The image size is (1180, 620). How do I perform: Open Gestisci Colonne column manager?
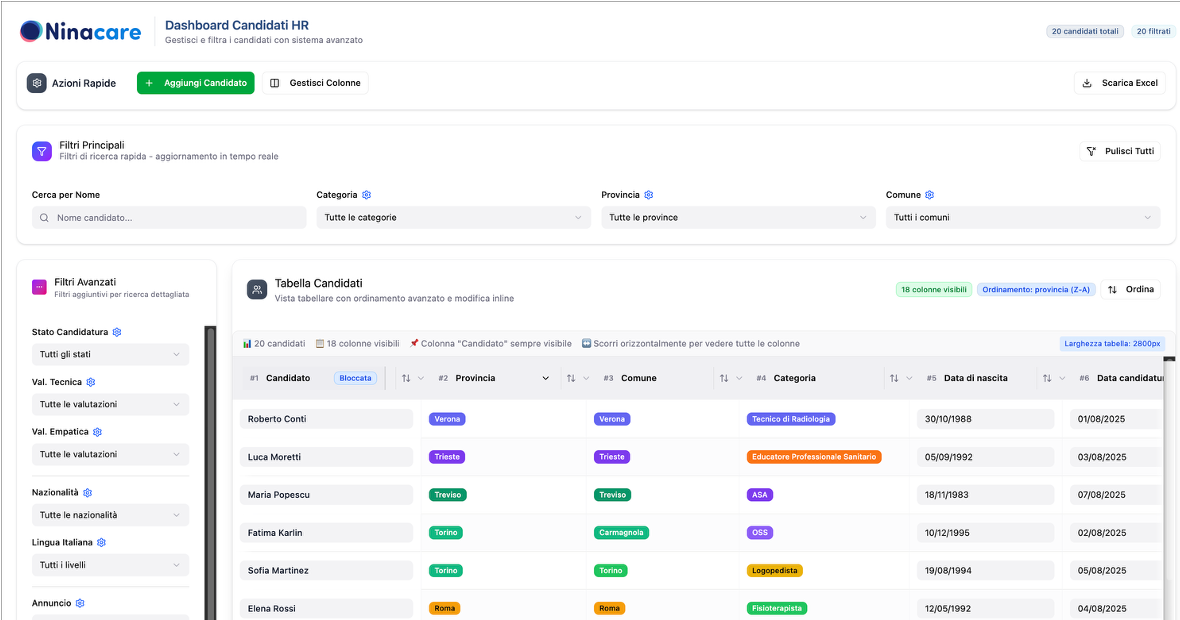tap(316, 83)
